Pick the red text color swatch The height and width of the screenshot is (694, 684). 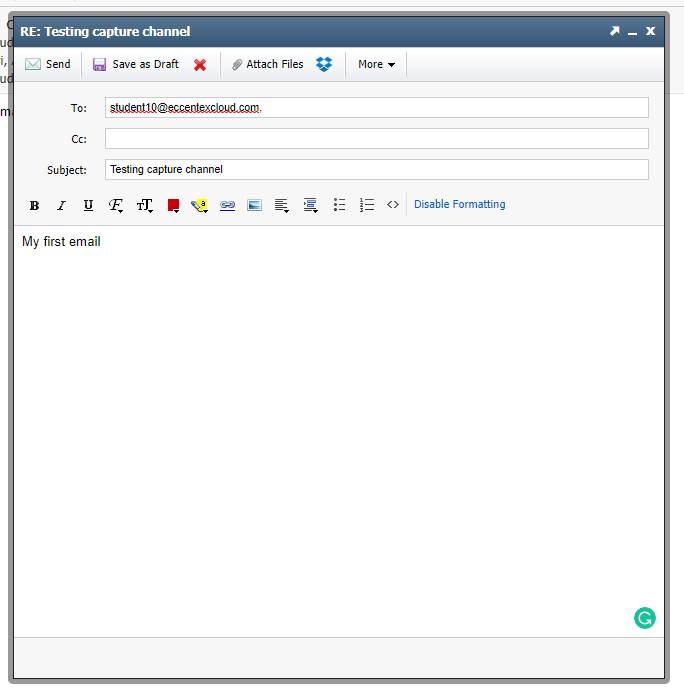[x=173, y=205]
